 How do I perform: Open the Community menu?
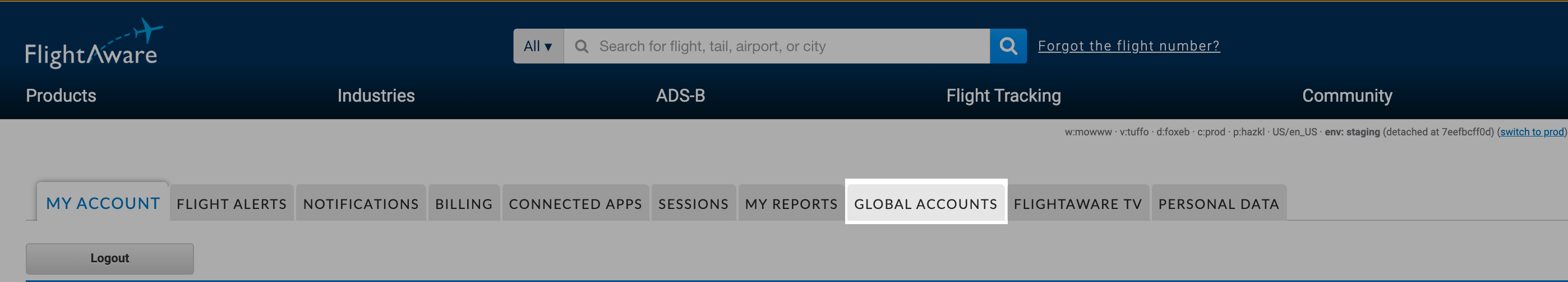click(1347, 95)
